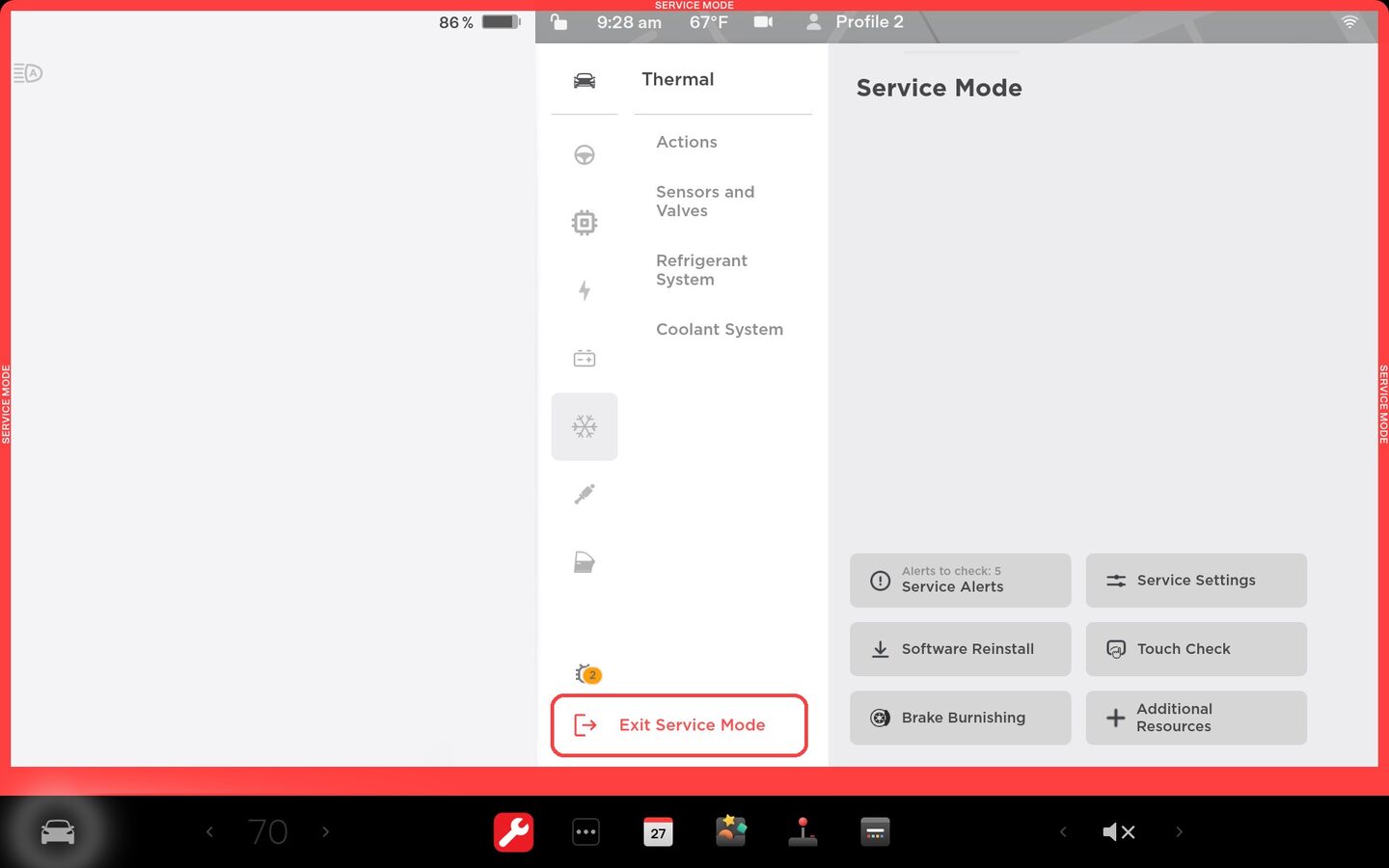1389x868 pixels.
Task: Open the suspension shock absorber icon
Action: (x=584, y=495)
